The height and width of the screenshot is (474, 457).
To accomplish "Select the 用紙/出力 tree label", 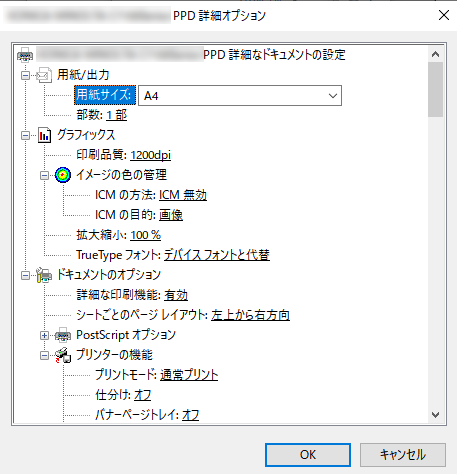I will click(x=83, y=75).
